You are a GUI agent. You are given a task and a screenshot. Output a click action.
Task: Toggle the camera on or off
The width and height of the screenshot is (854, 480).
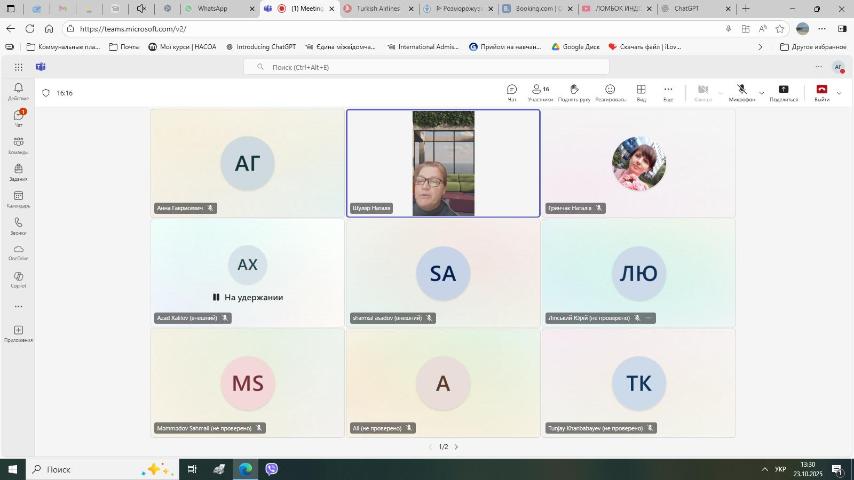702,91
